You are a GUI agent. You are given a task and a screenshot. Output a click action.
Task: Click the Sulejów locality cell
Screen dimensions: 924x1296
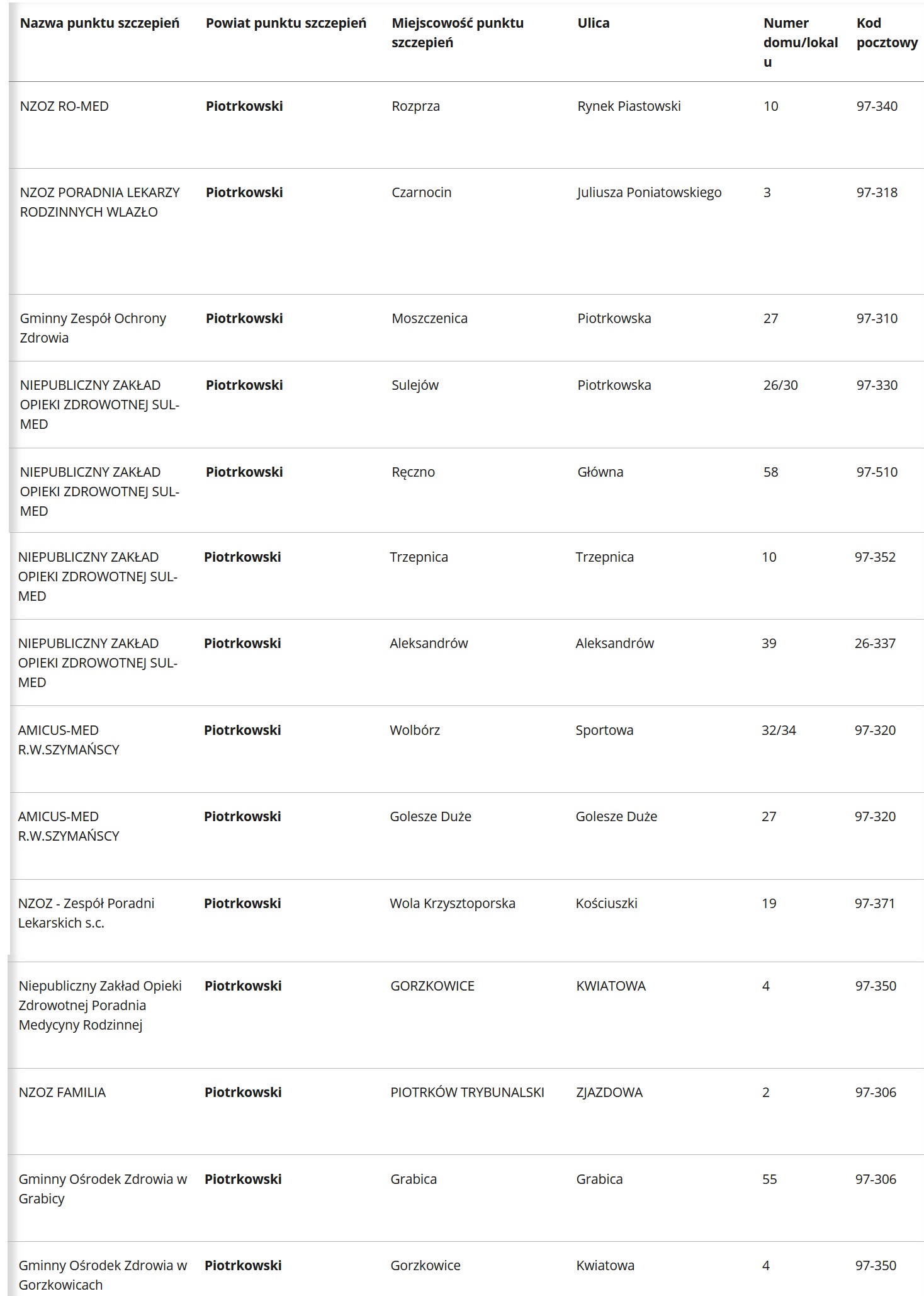coord(415,385)
